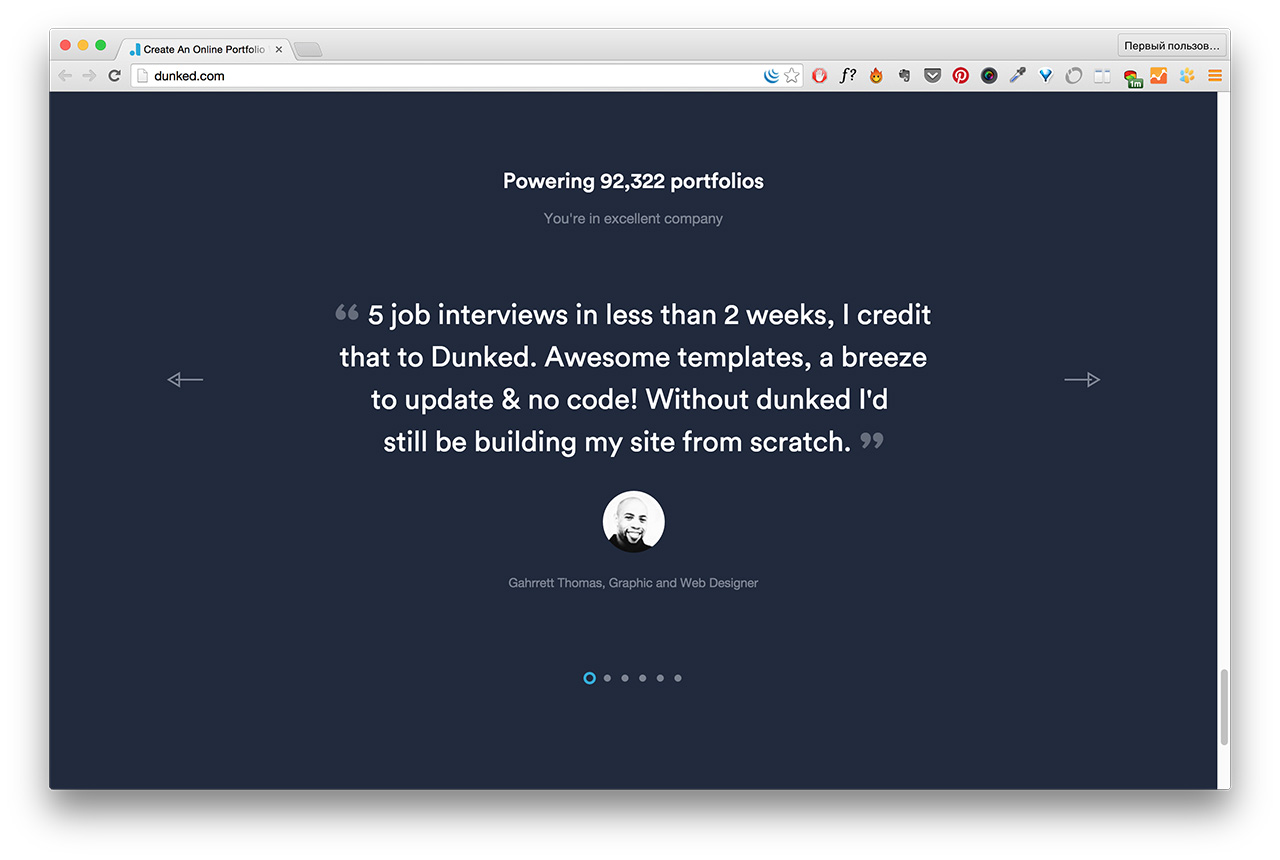Click the AdBlock stop-hand icon
The image size is (1280, 860).
click(x=819, y=75)
